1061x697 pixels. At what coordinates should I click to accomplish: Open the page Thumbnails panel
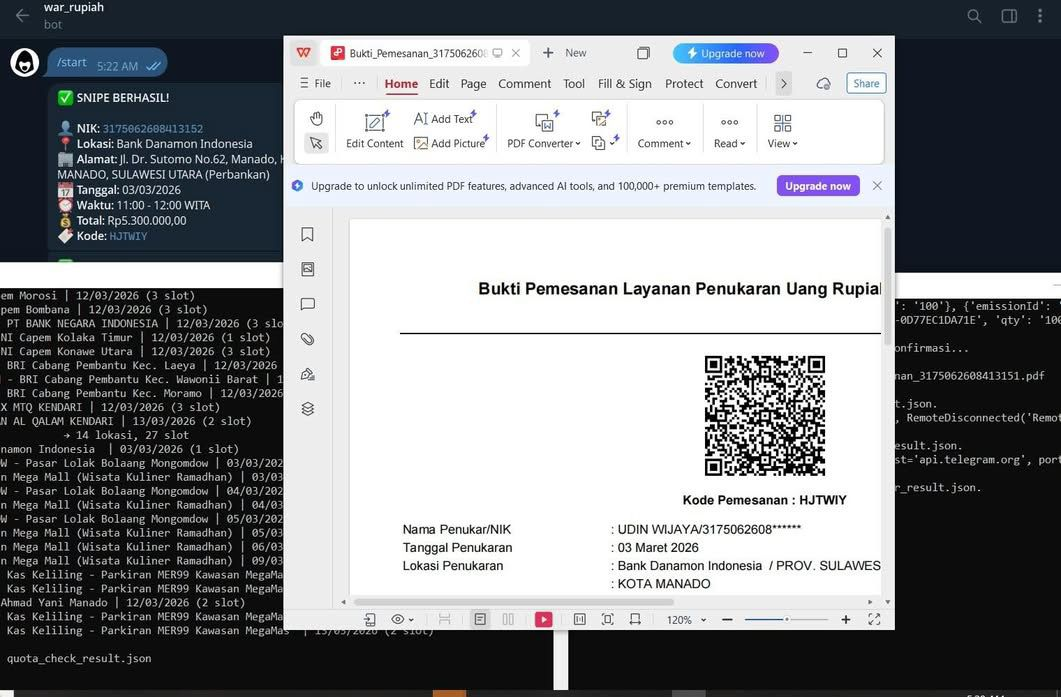tap(307, 268)
